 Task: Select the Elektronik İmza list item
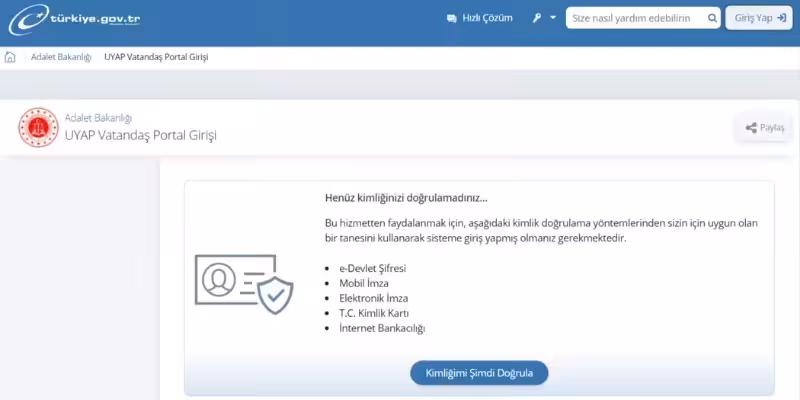pos(373,298)
